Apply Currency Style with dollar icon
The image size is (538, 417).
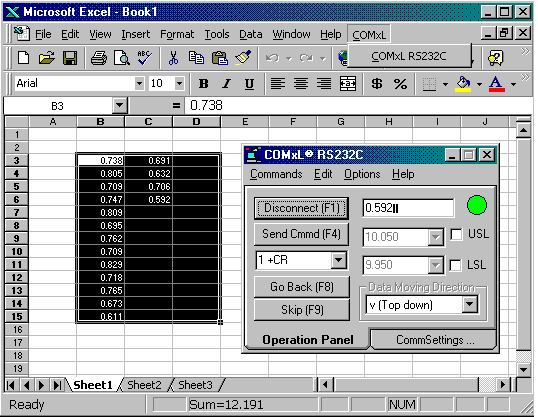(377, 83)
